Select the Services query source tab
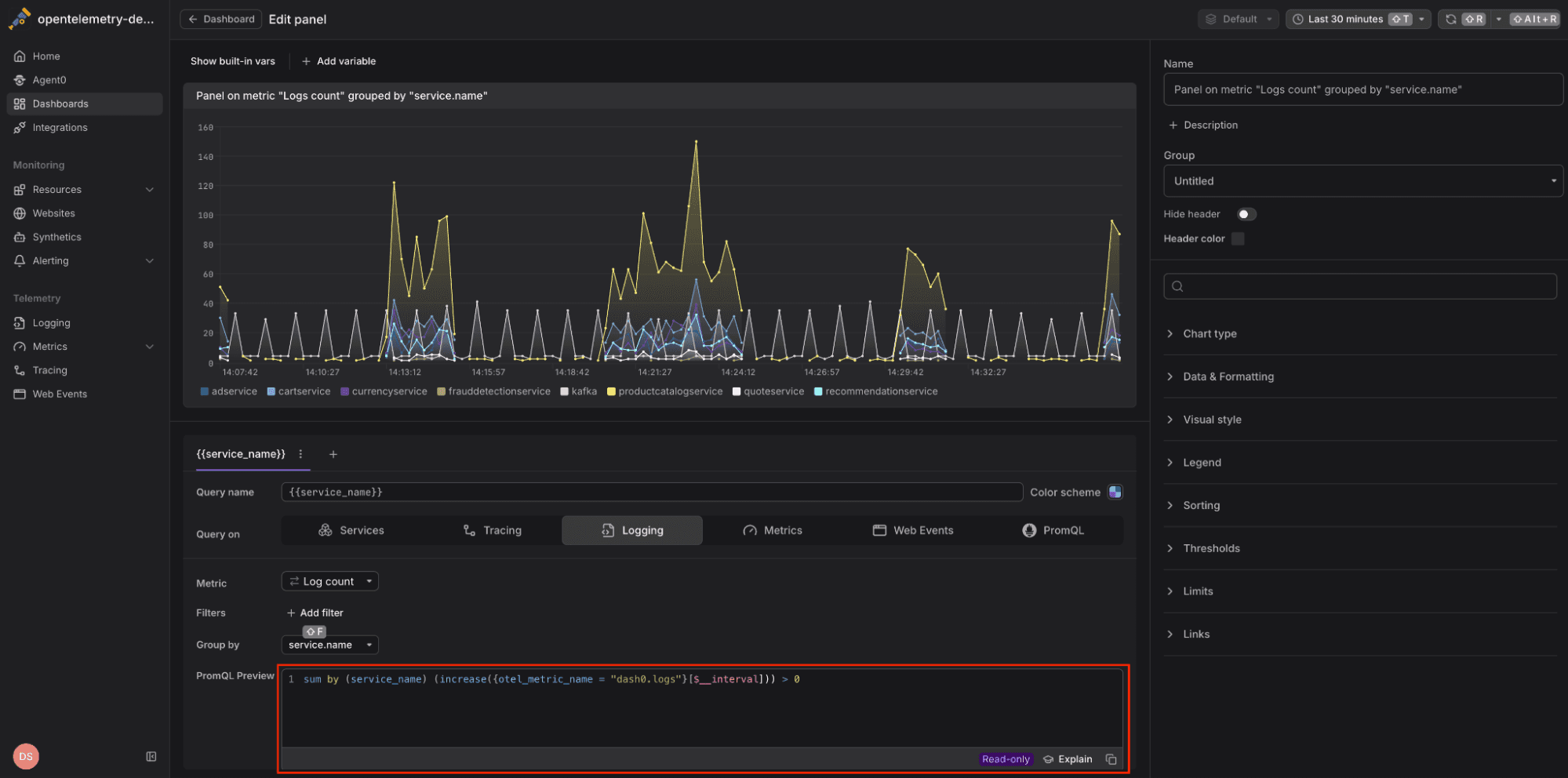This screenshot has width=1568, height=778. tap(351, 531)
